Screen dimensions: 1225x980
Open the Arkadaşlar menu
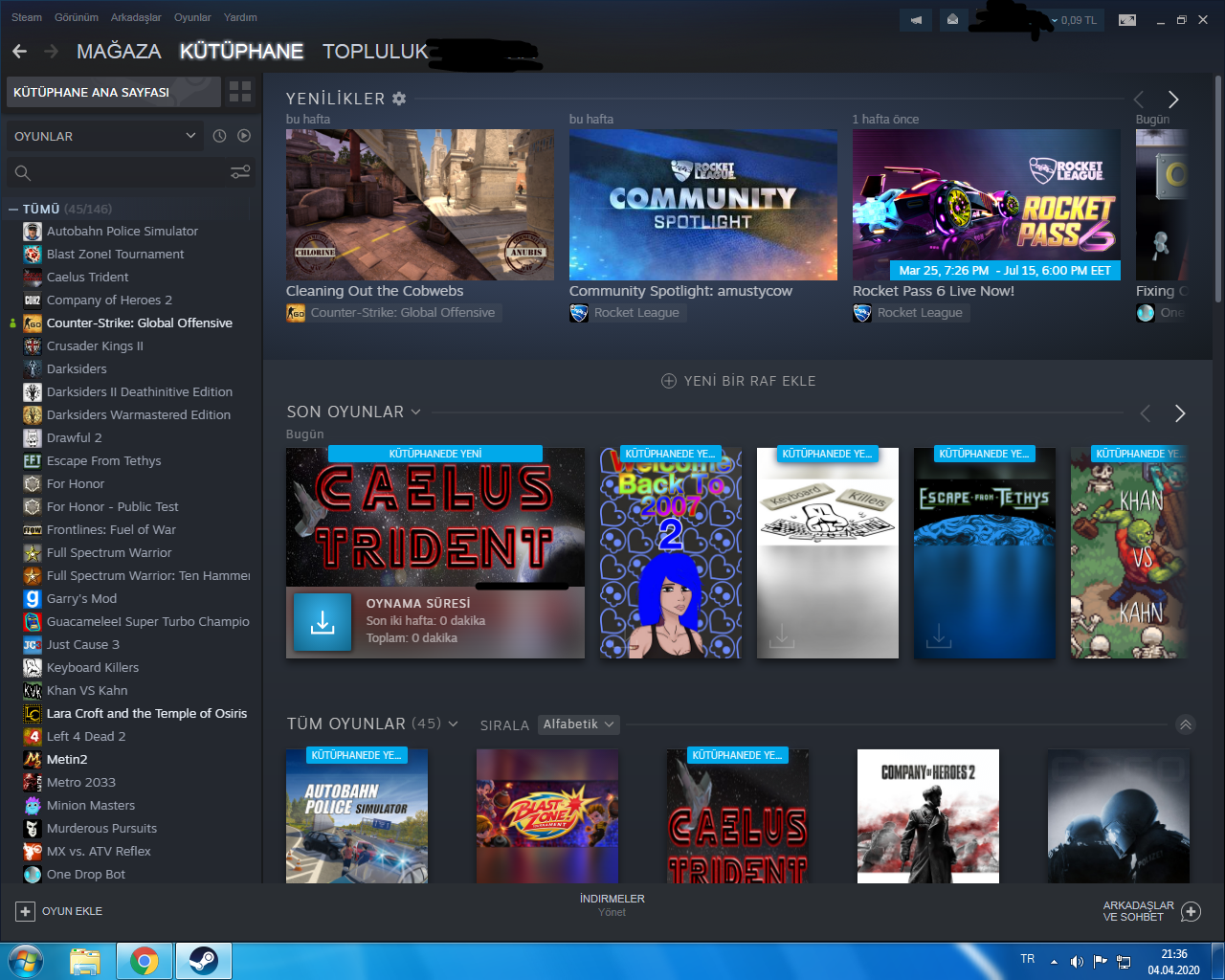pos(136,17)
